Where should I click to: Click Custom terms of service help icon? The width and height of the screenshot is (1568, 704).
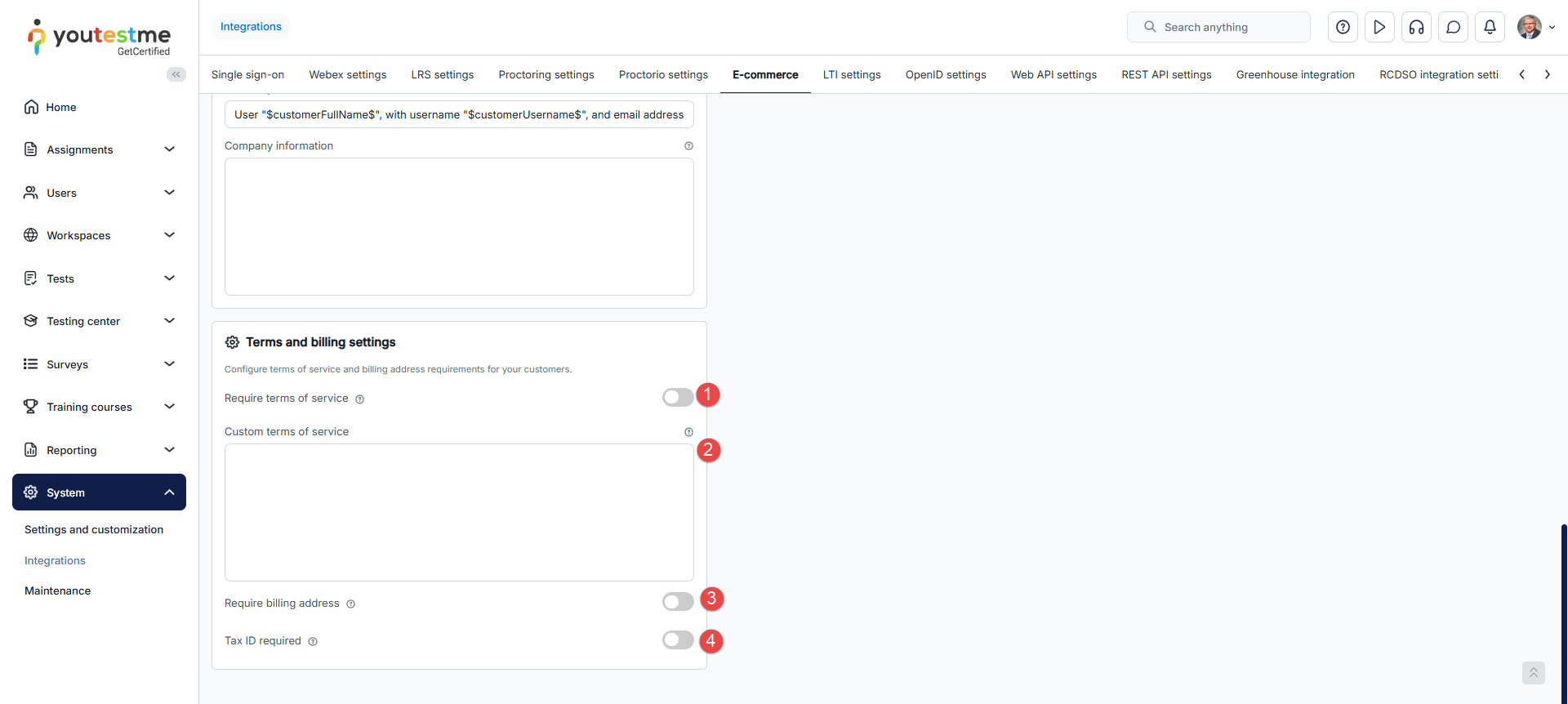pos(688,432)
